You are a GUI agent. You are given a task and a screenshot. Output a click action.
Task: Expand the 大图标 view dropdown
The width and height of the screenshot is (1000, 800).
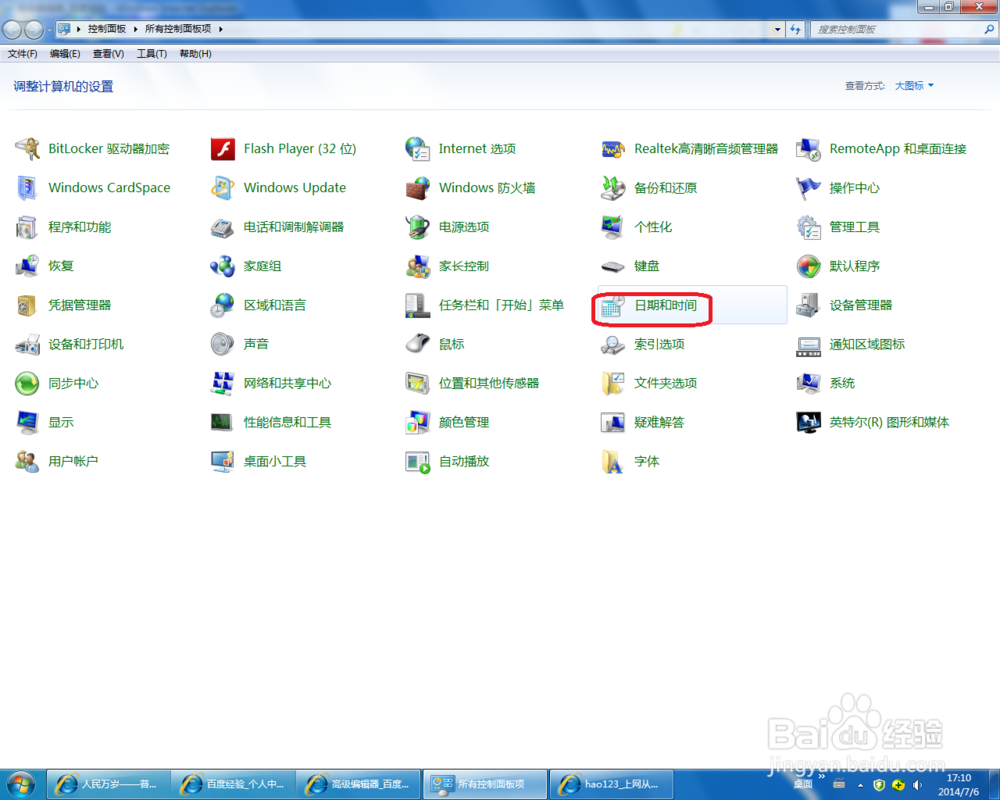pyautogui.click(x=914, y=85)
